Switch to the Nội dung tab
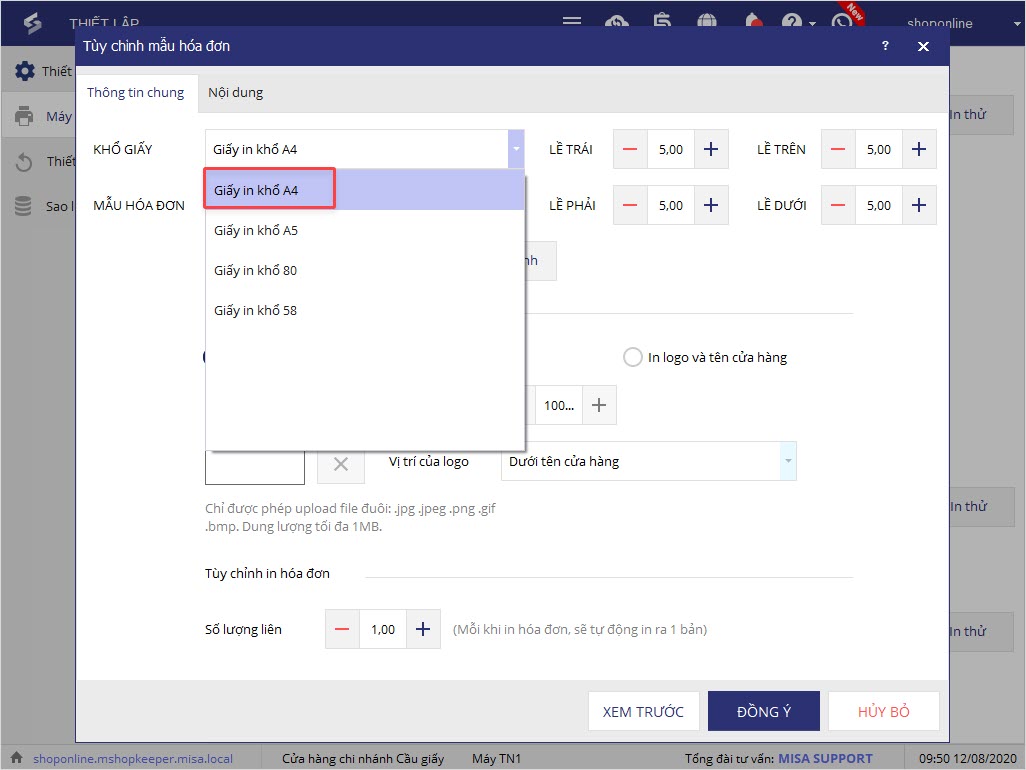Viewport: 1026px width, 770px height. [x=236, y=92]
